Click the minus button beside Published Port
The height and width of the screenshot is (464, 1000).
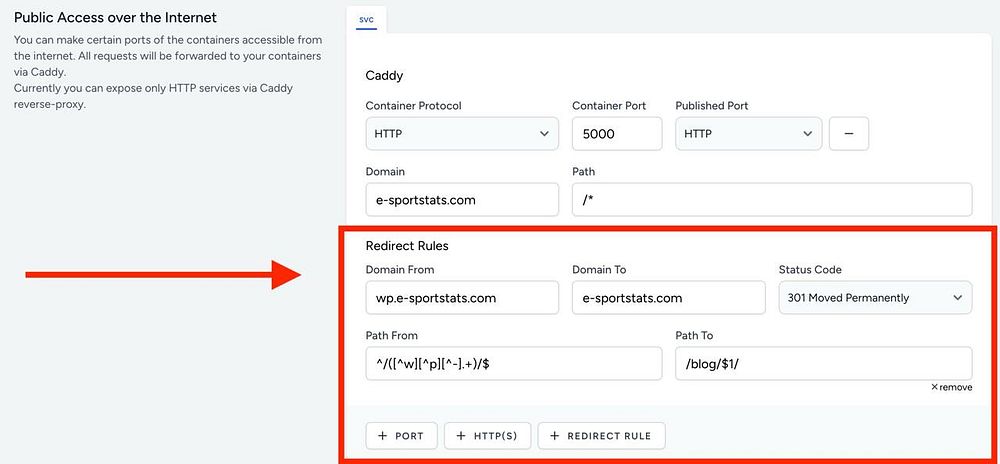tap(849, 133)
